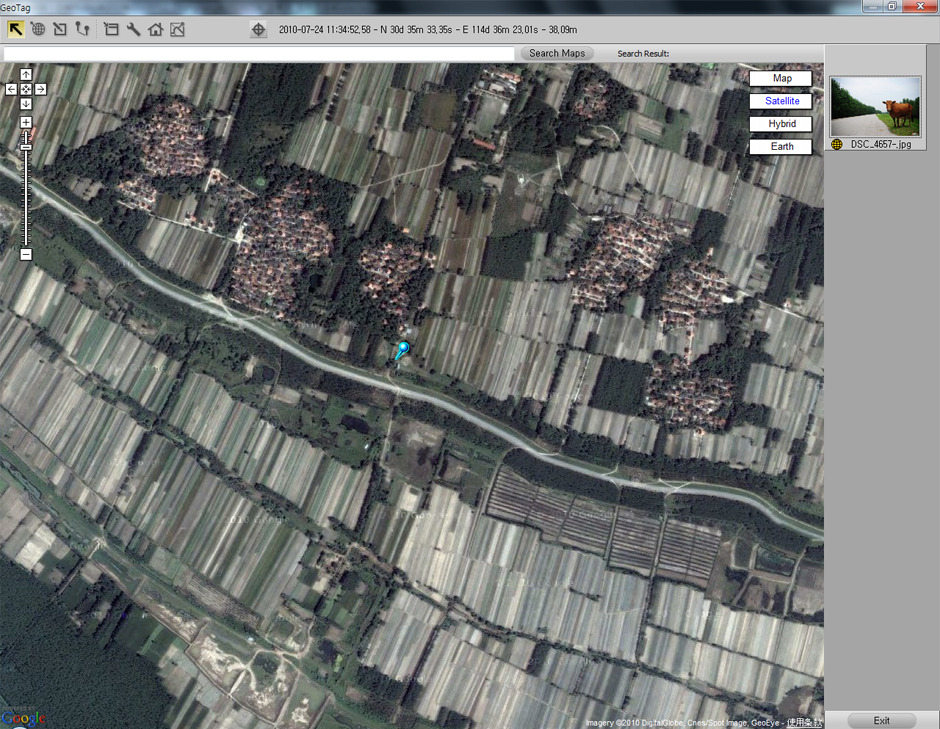This screenshot has width=940, height=729.
Task: Enable Hybrid map view
Action: point(780,123)
